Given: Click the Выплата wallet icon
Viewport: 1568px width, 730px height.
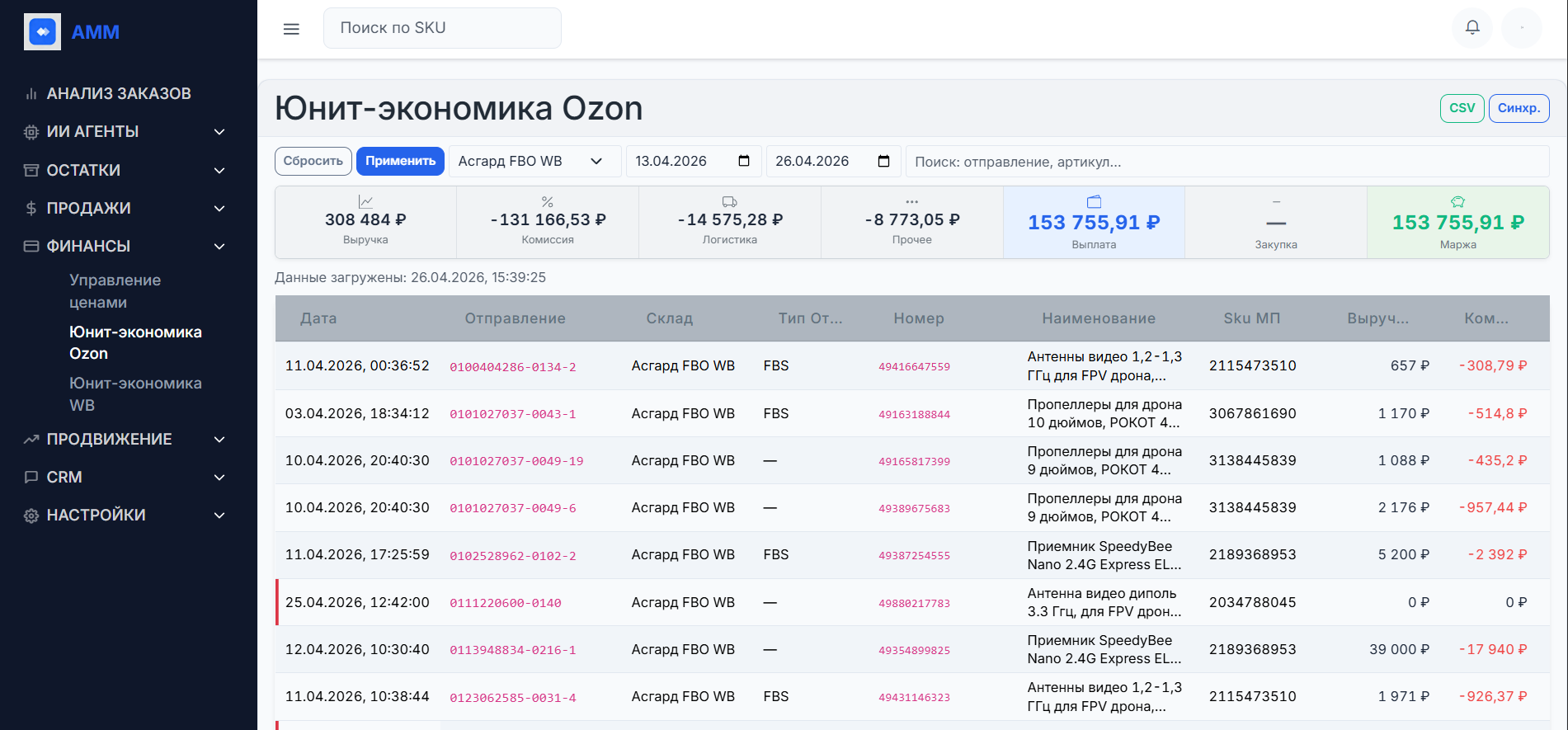Looking at the screenshot, I should [x=1094, y=201].
